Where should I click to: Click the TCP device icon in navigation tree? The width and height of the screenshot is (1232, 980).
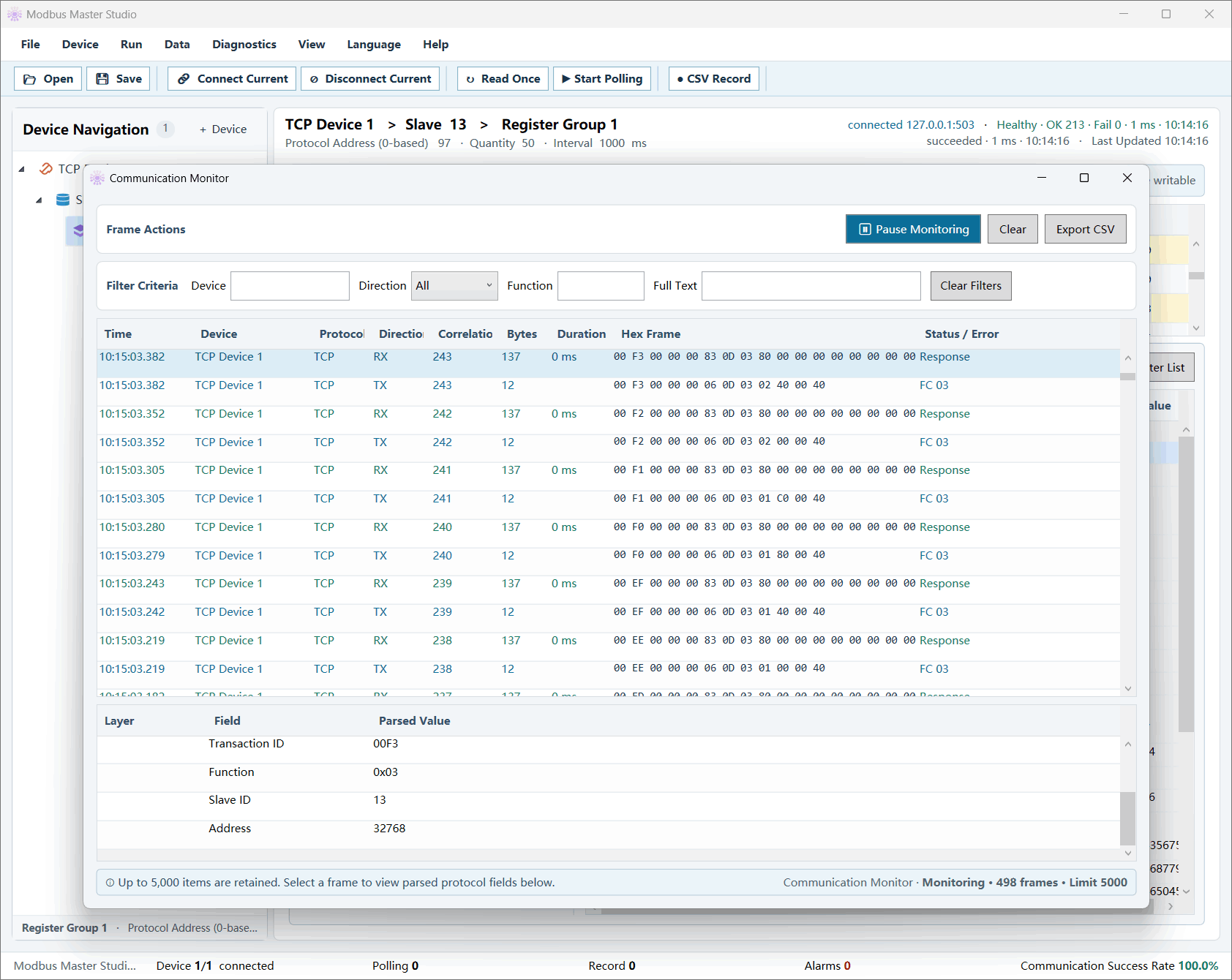coord(46,169)
